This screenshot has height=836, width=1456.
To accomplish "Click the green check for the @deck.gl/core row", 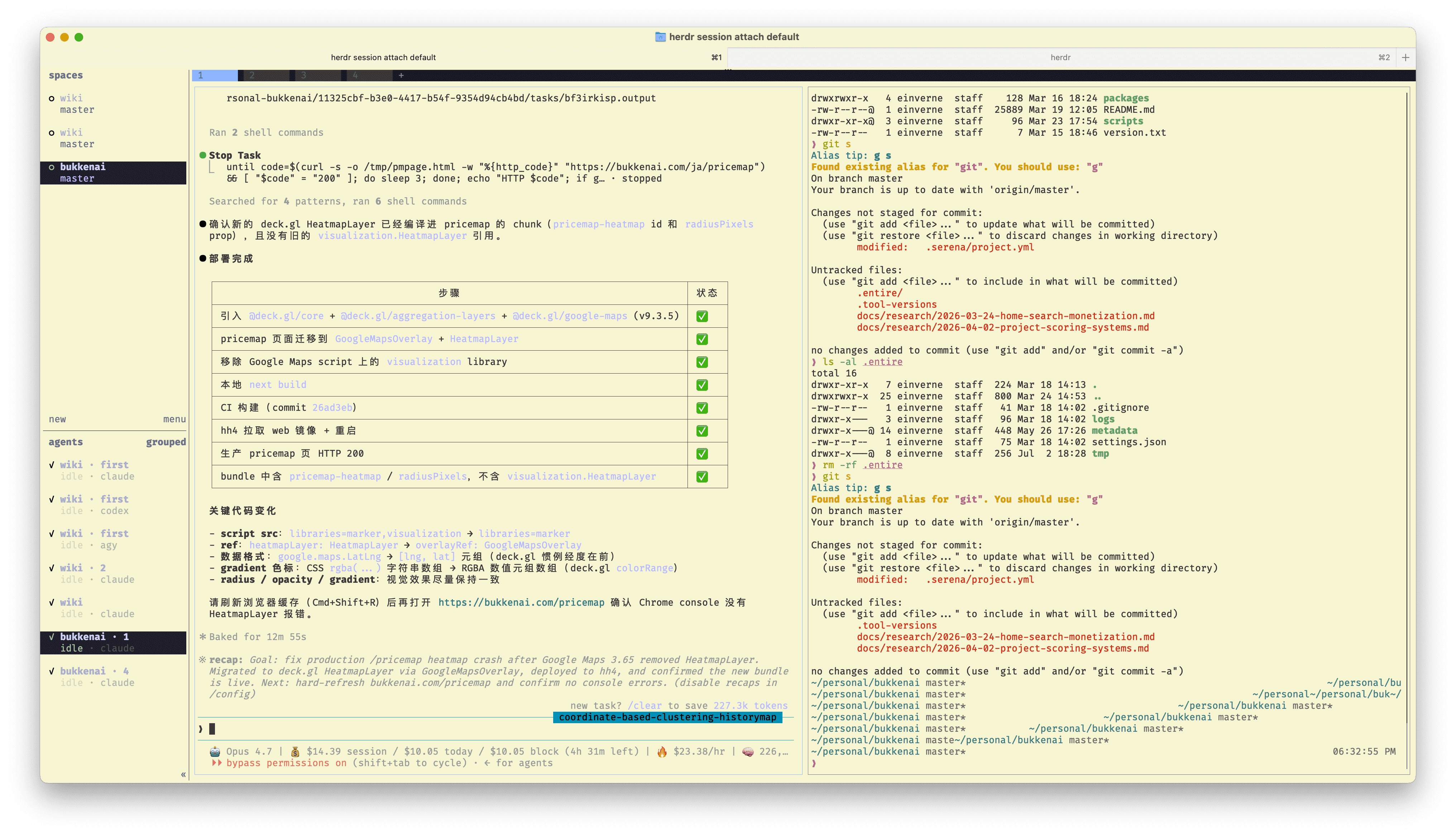I will click(701, 316).
